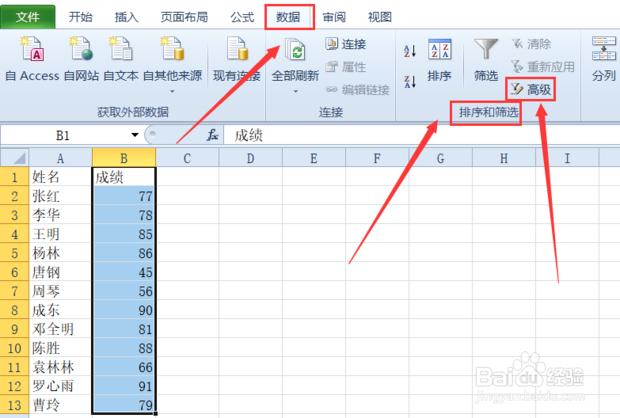
Task: Open the 排序 sort dialog
Action: point(439,59)
